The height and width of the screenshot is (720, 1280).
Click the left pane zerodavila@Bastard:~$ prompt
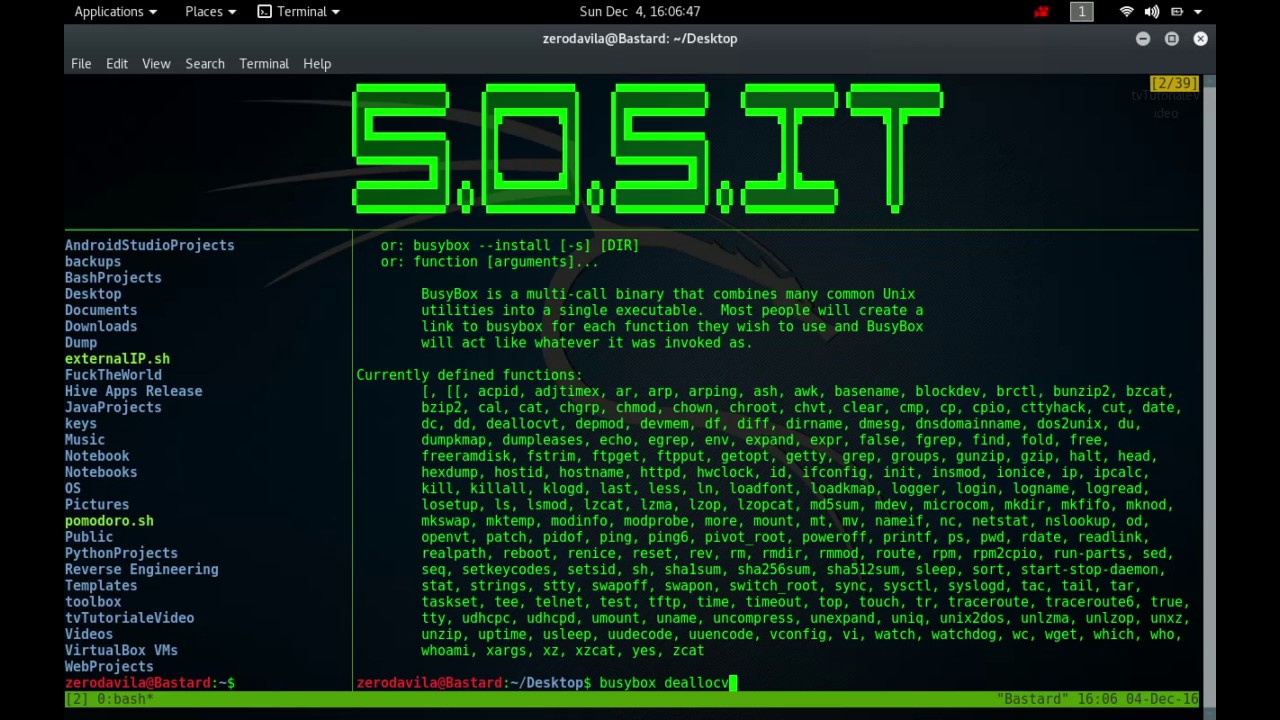150,683
